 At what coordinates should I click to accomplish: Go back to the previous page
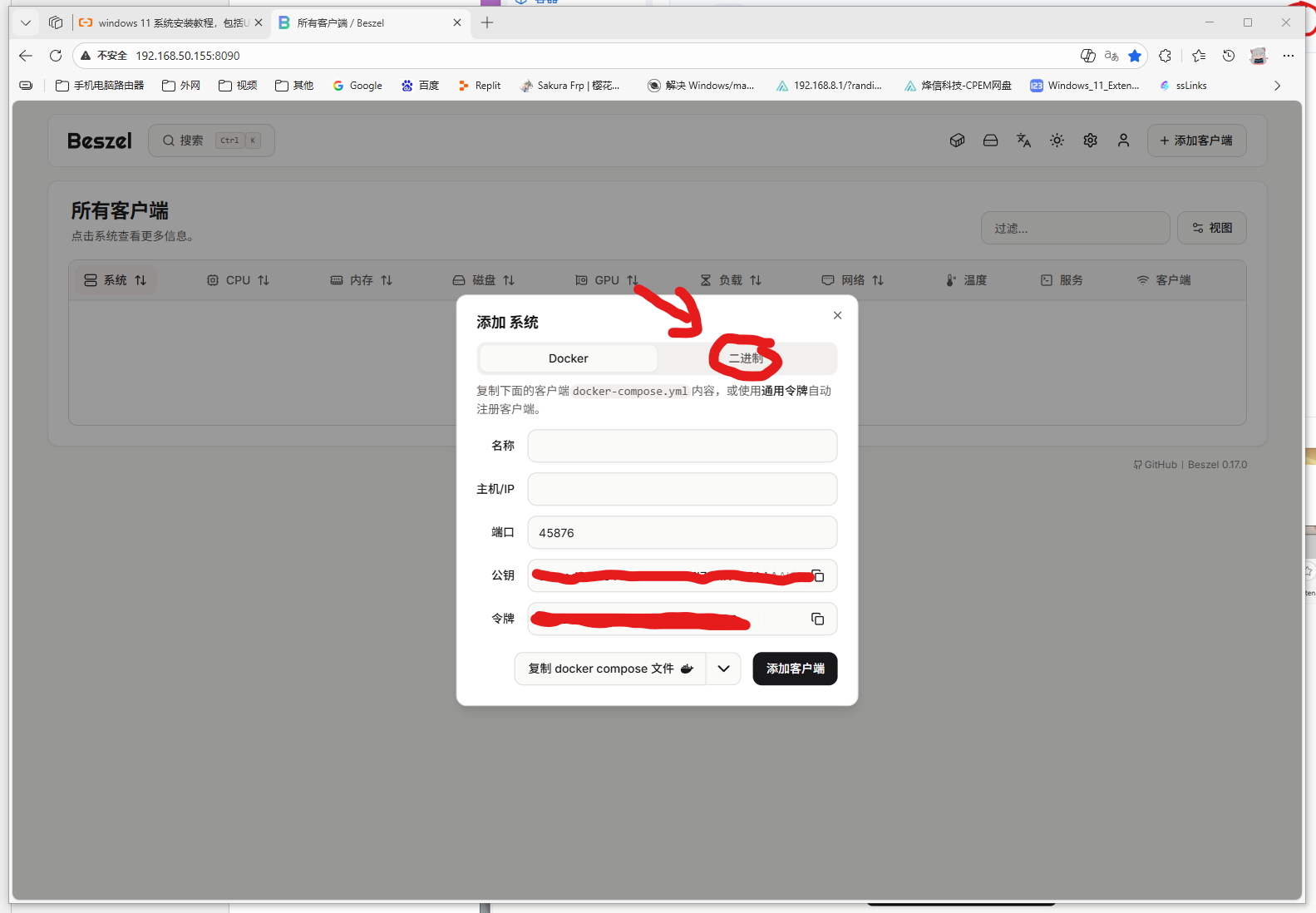(26, 56)
